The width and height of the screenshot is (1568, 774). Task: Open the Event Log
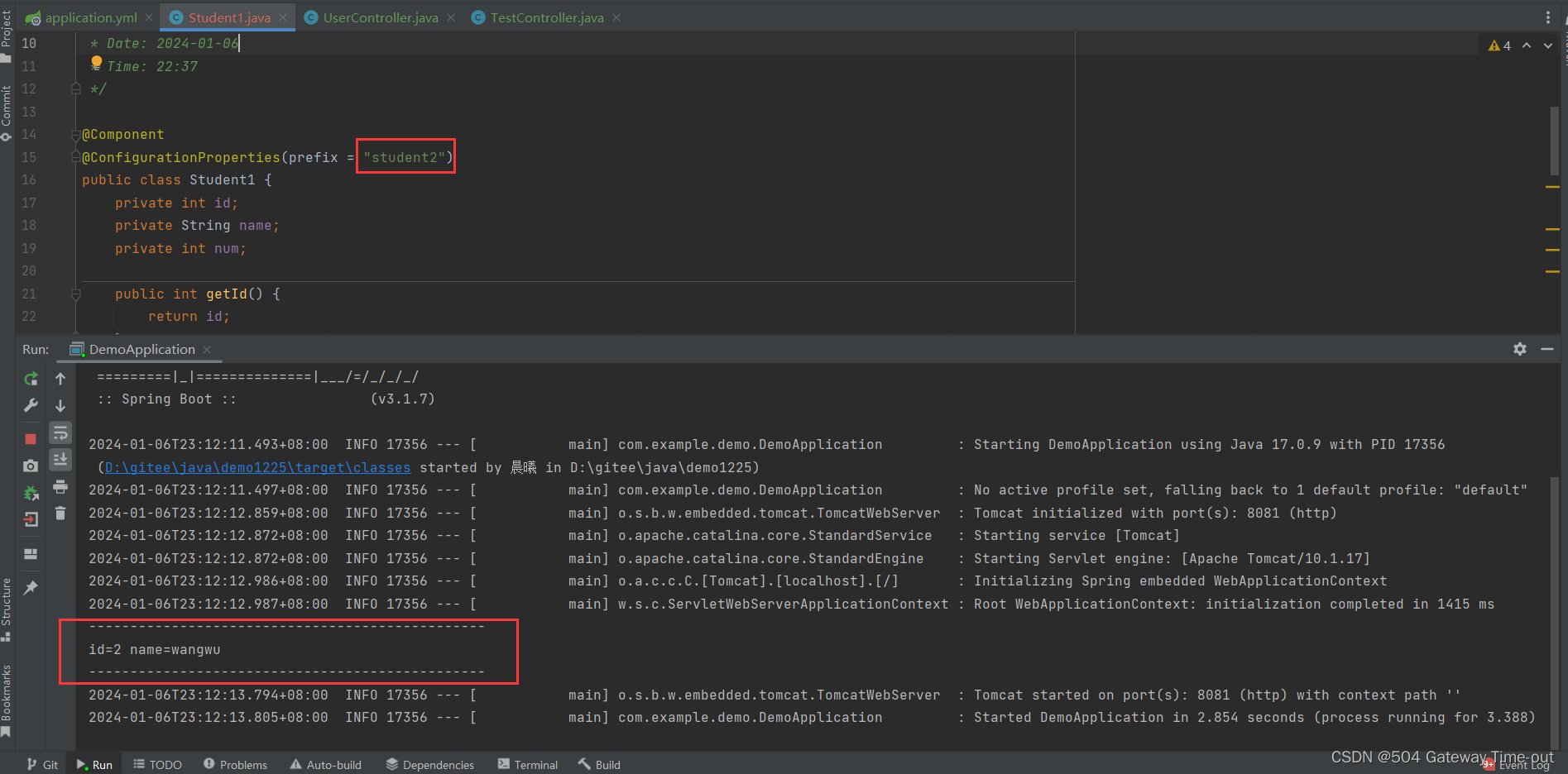point(1517,766)
